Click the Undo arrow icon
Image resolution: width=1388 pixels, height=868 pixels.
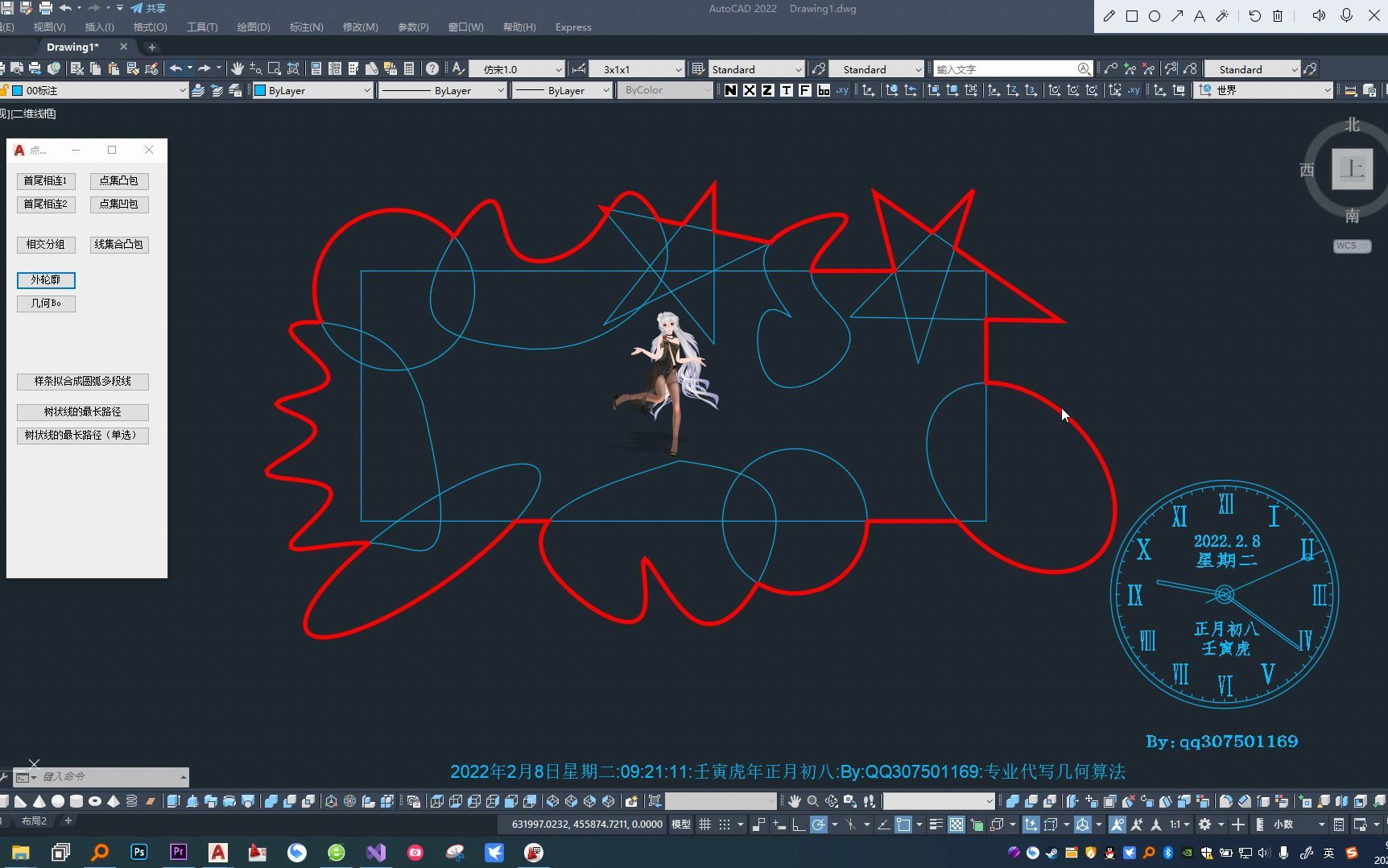click(x=176, y=69)
